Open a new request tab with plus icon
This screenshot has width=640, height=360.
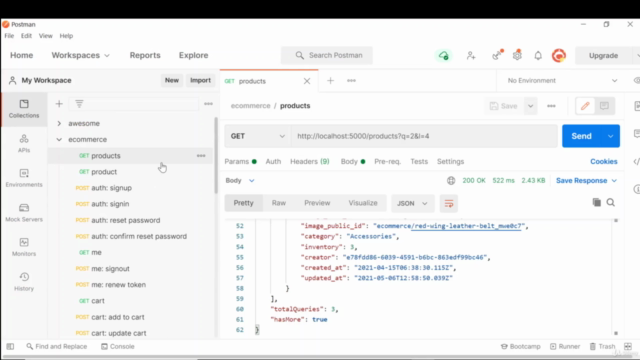331,80
